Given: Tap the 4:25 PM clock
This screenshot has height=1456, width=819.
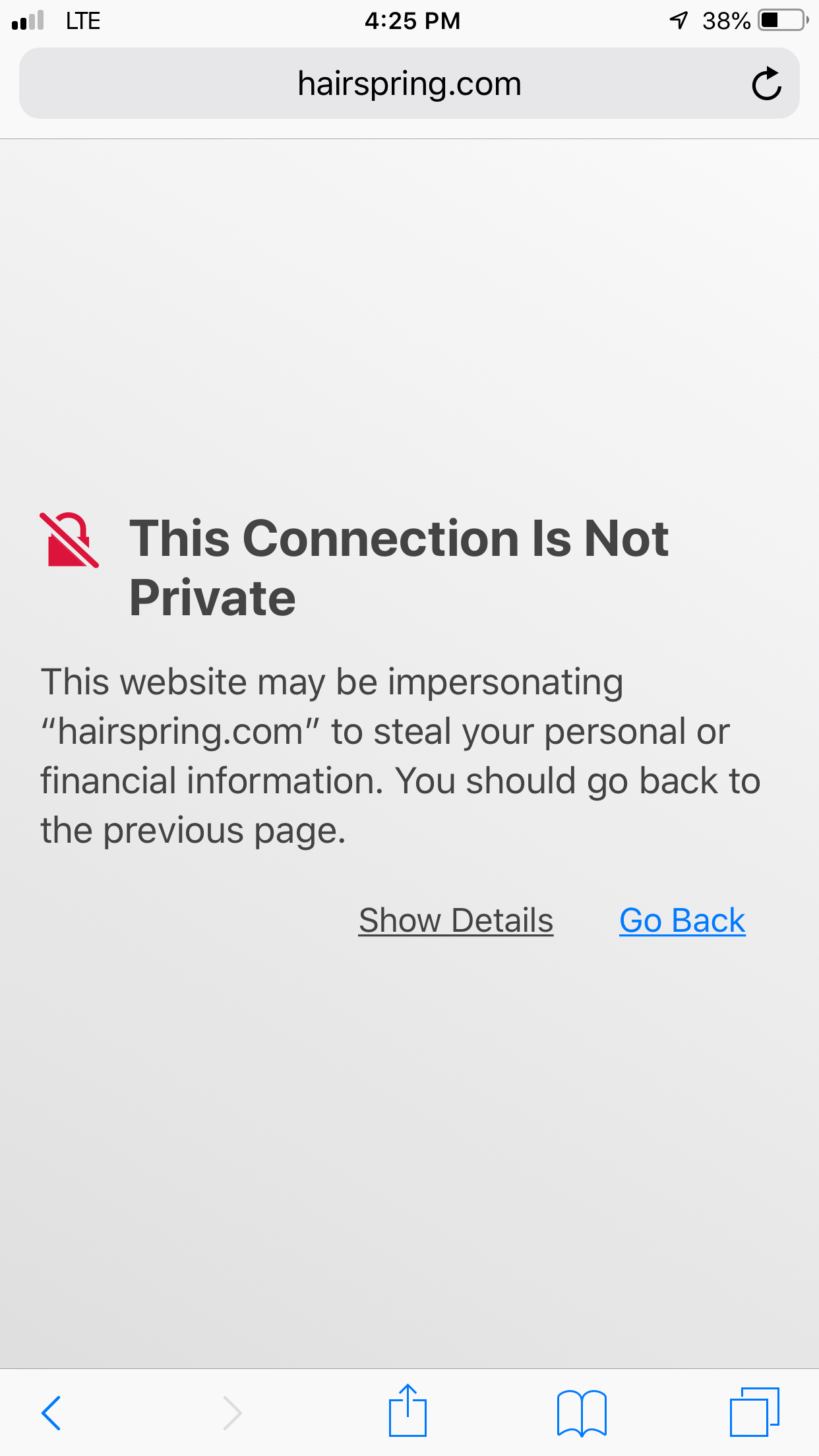Looking at the screenshot, I should [x=412, y=21].
